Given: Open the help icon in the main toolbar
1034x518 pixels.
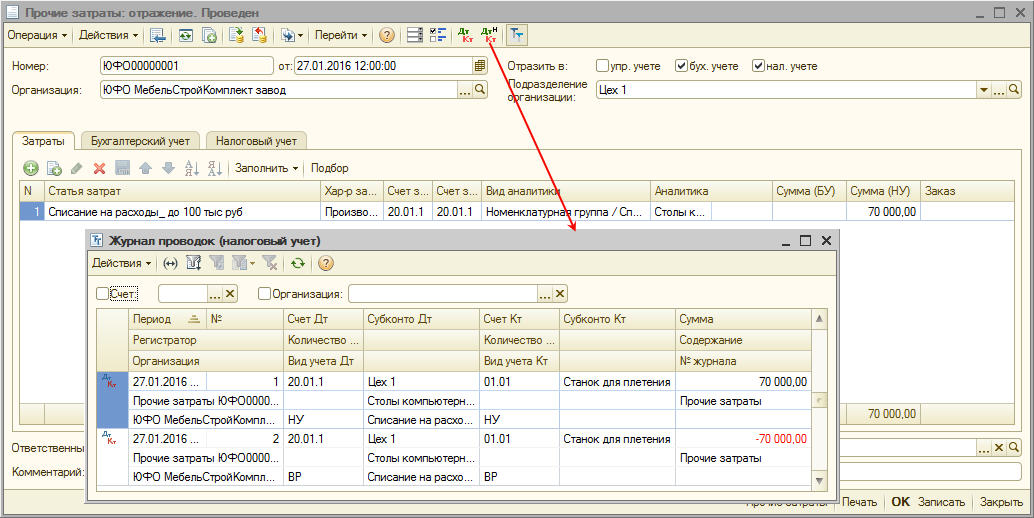Looking at the screenshot, I should click(x=387, y=35).
